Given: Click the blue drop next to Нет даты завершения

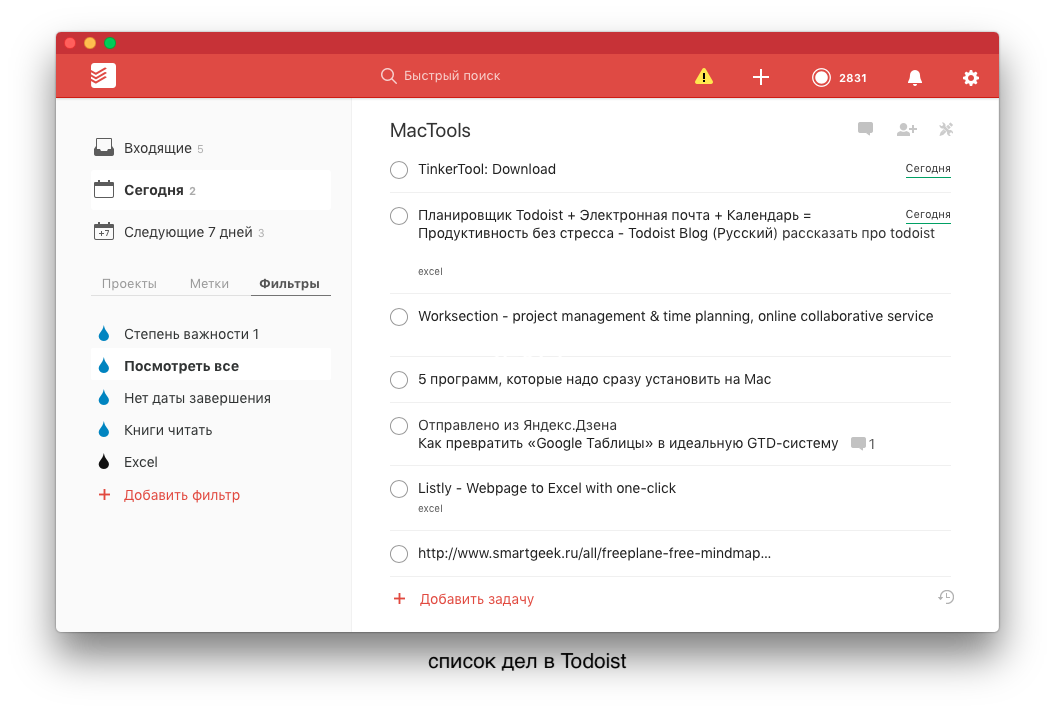Looking at the screenshot, I should [x=104, y=398].
